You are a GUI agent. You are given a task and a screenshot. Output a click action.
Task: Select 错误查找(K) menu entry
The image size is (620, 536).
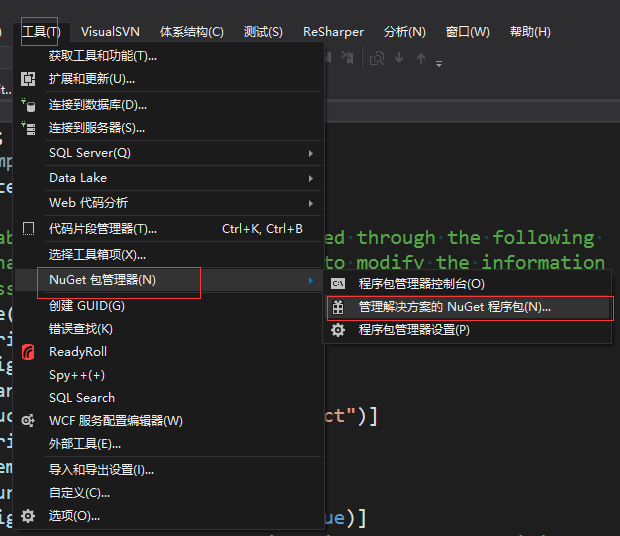pos(168,329)
